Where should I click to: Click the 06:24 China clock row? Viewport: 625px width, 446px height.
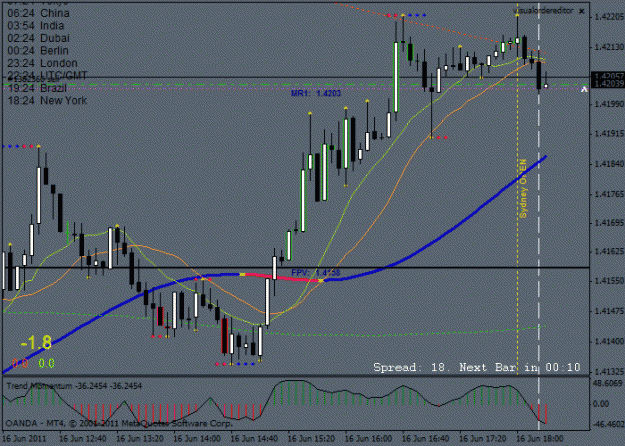(x=38, y=13)
